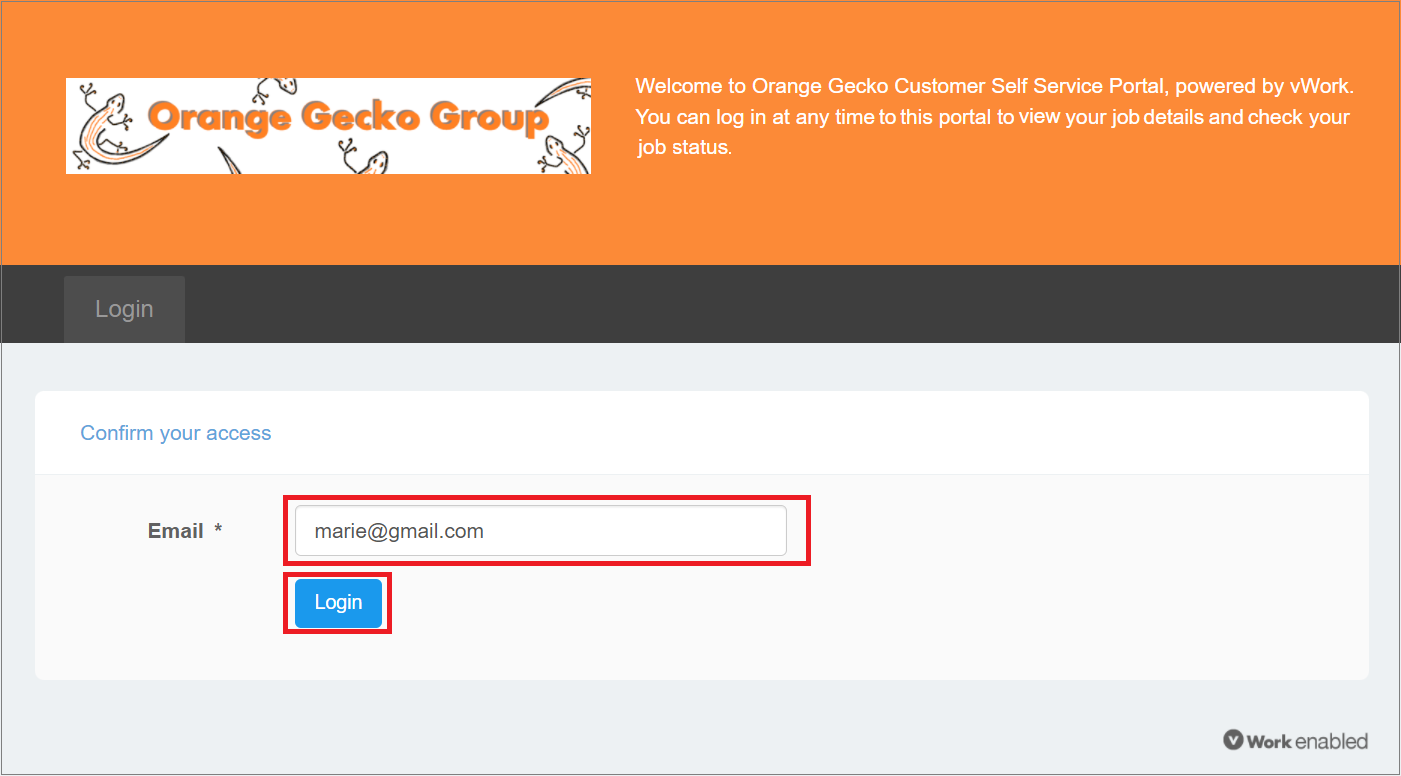Click the "Email *" field label
Image resolution: width=1401 pixels, height=776 pixels.
(185, 531)
